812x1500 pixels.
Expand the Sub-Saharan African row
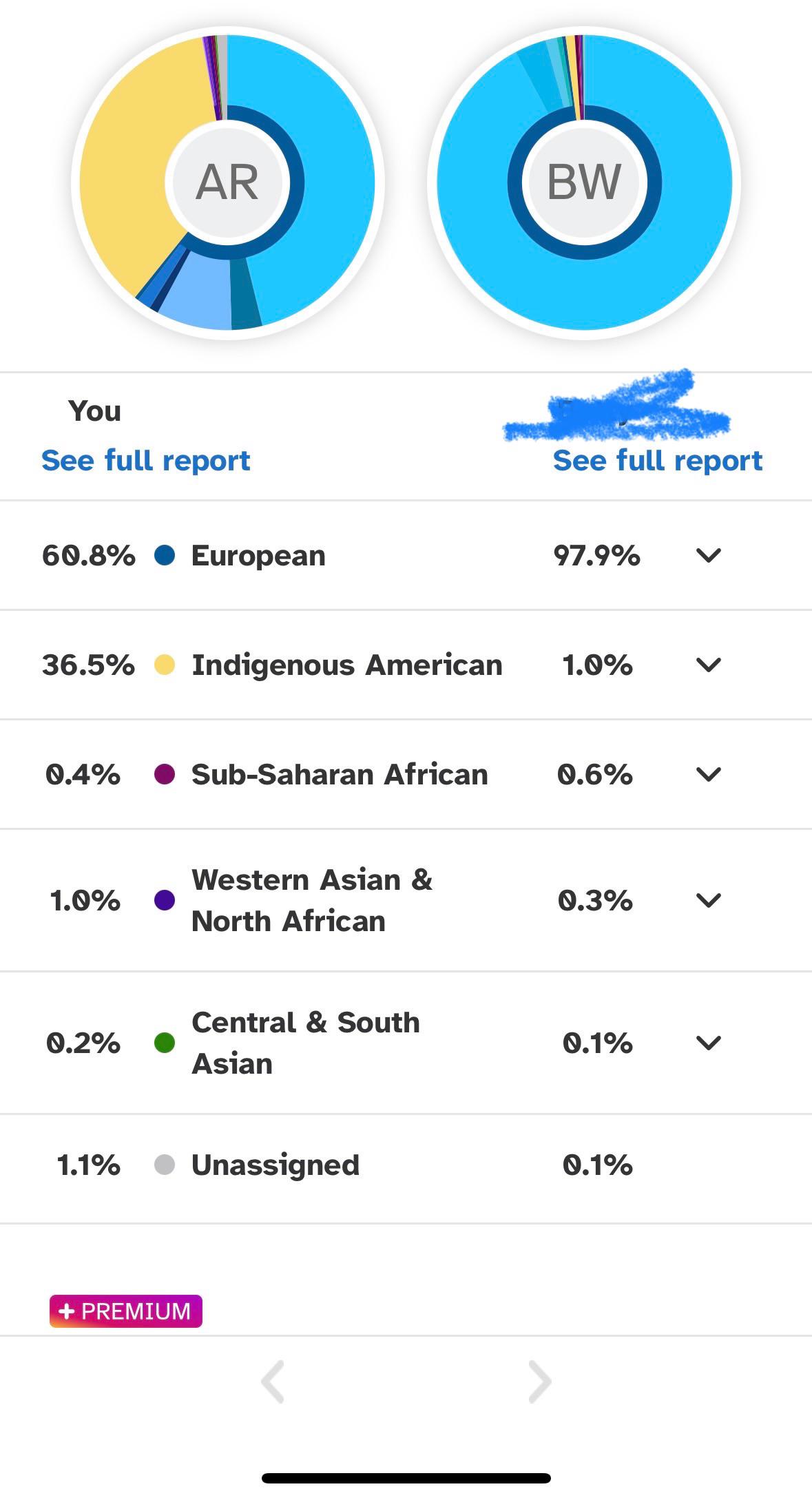click(708, 774)
